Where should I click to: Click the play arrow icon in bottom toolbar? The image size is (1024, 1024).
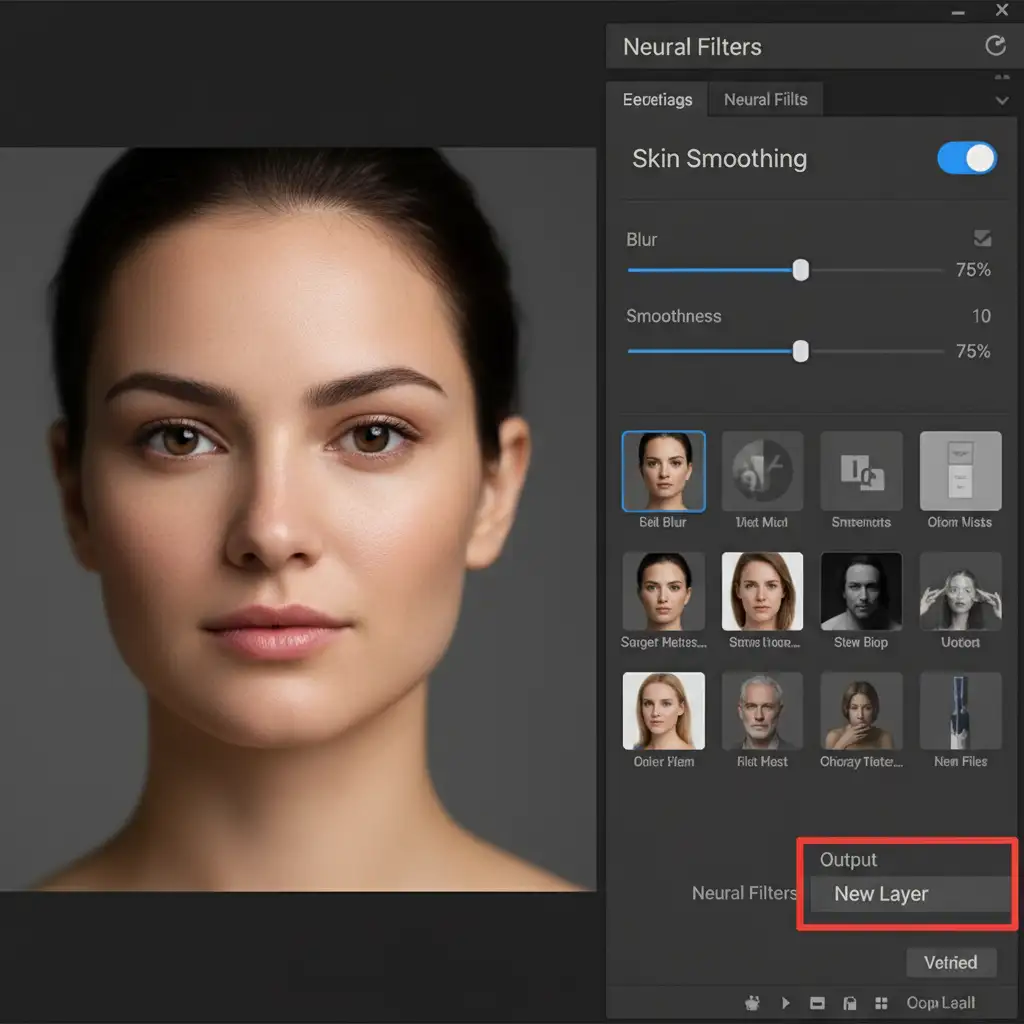coord(786,1003)
